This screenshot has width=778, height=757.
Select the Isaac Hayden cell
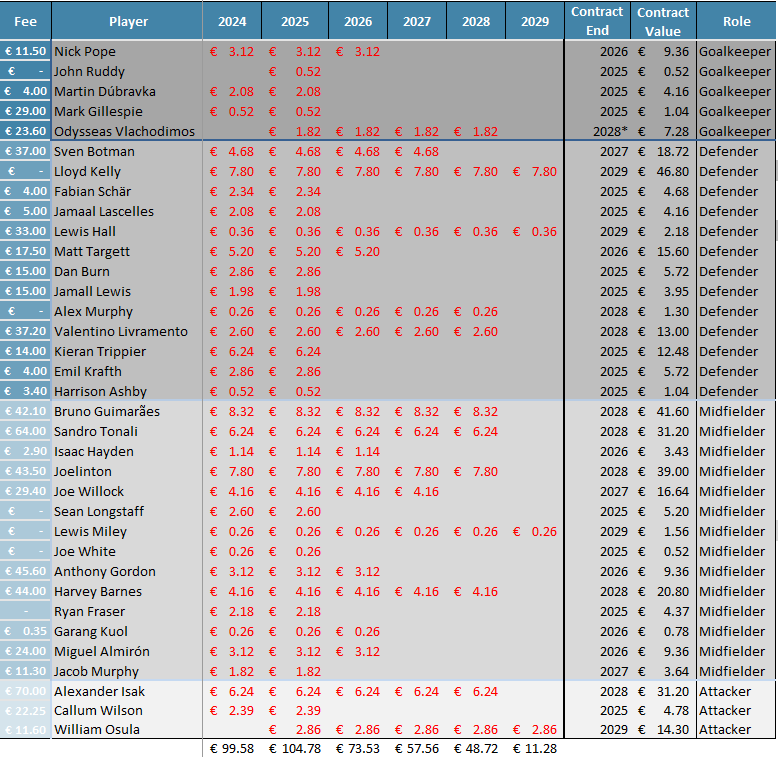[x=127, y=451]
